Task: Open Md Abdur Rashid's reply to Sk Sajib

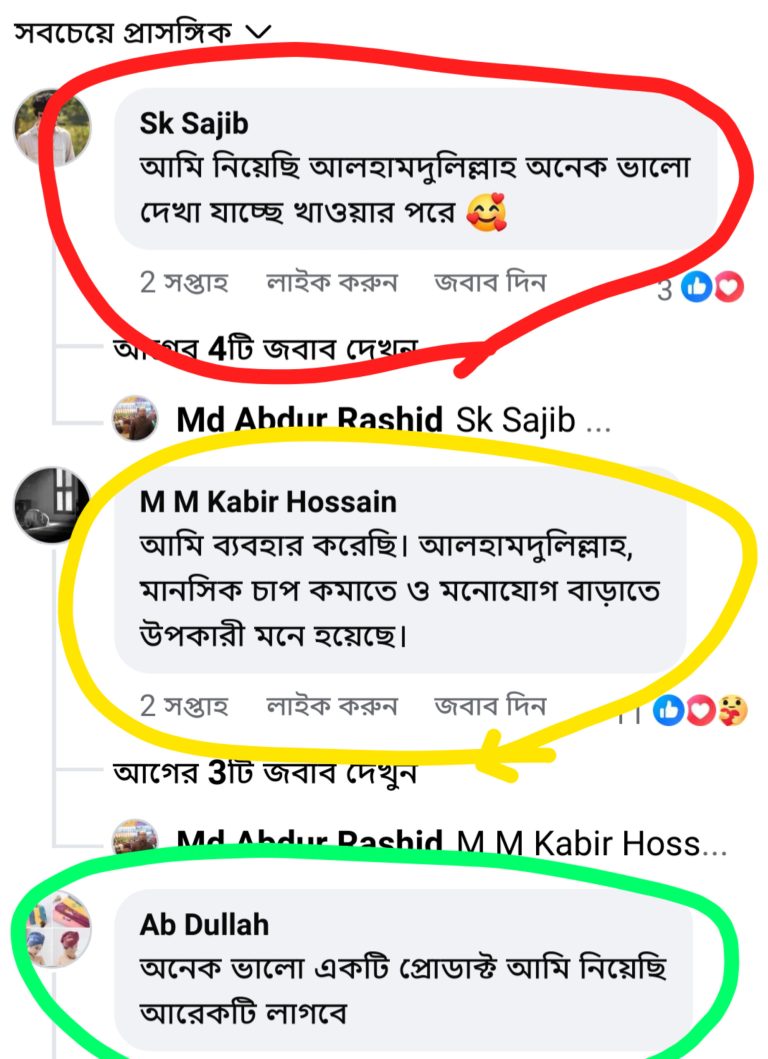Action: pos(393,420)
